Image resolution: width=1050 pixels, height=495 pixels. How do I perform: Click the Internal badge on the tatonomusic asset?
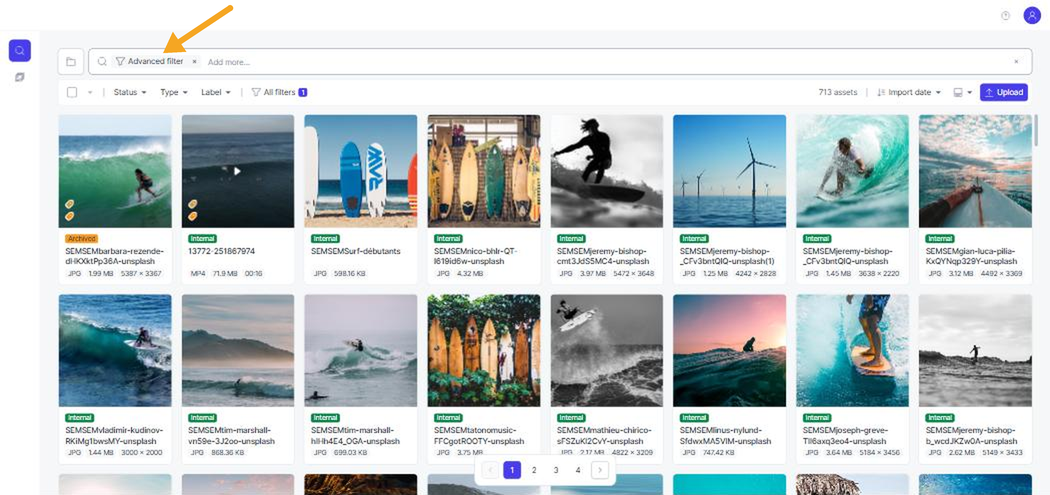point(448,418)
